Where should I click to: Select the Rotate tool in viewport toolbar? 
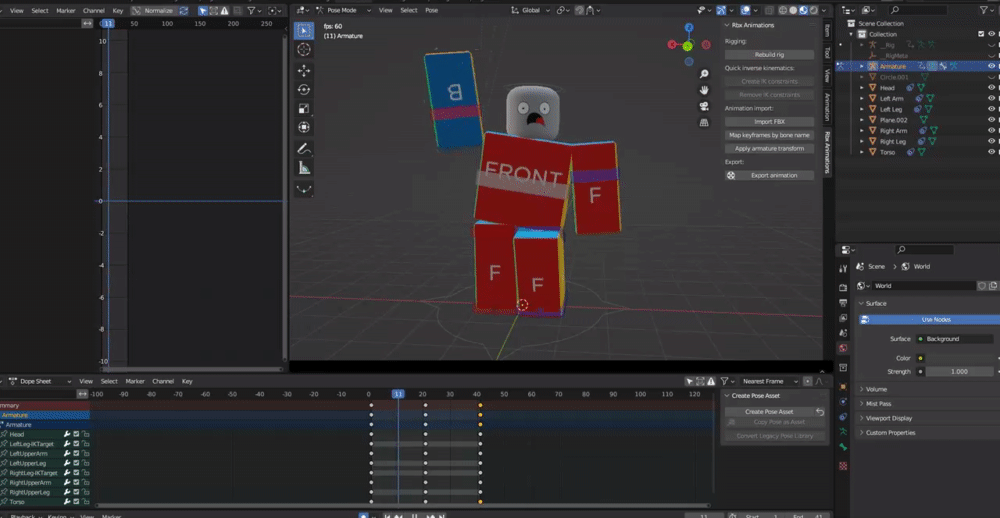coord(304,90)
